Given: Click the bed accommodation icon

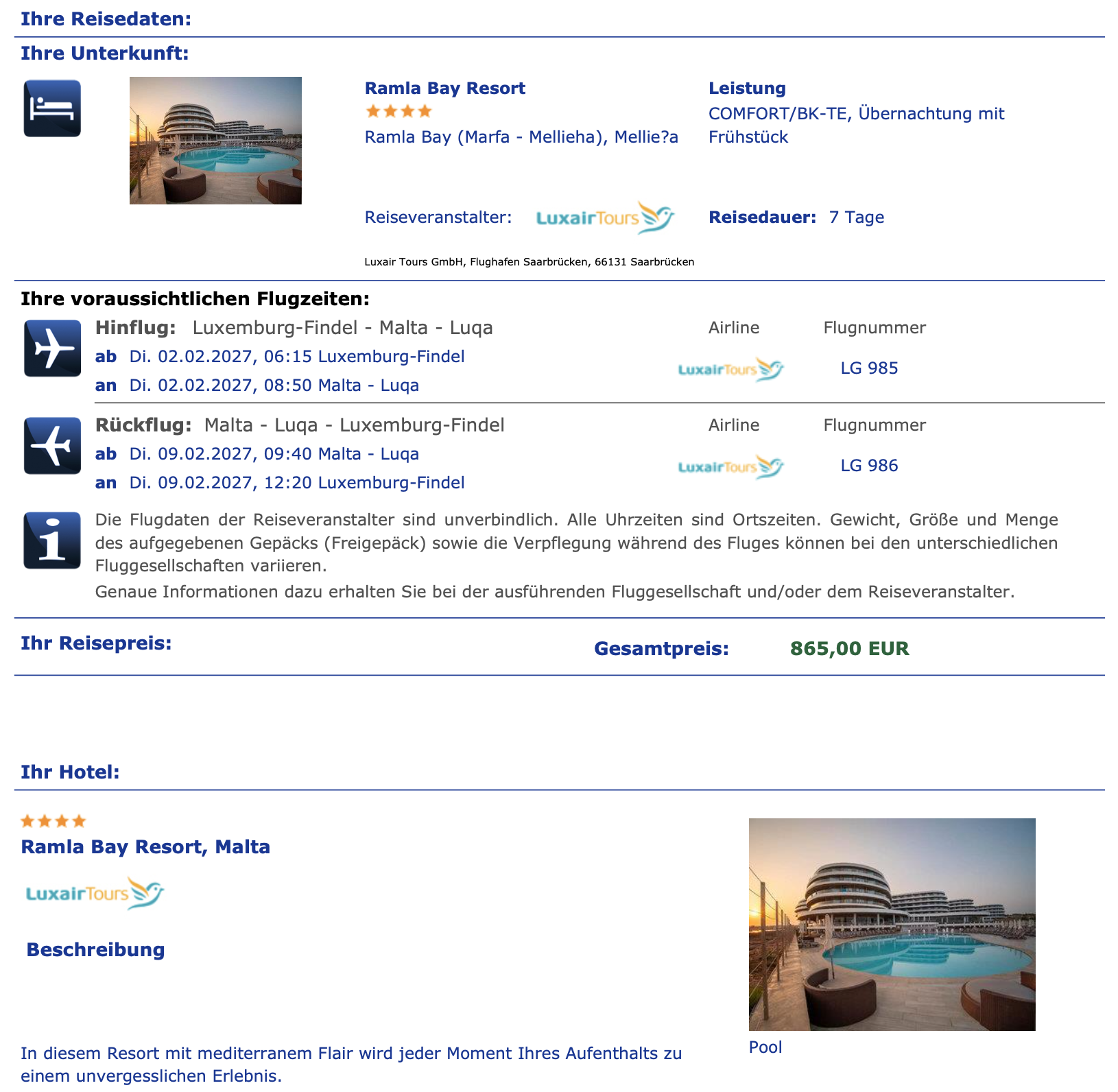Looking at the screenshot, I should [x=52, y=108].
